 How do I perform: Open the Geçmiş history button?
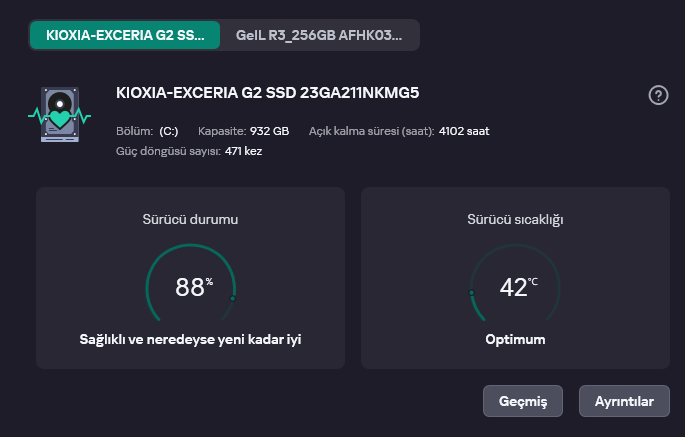click(523, 401)
